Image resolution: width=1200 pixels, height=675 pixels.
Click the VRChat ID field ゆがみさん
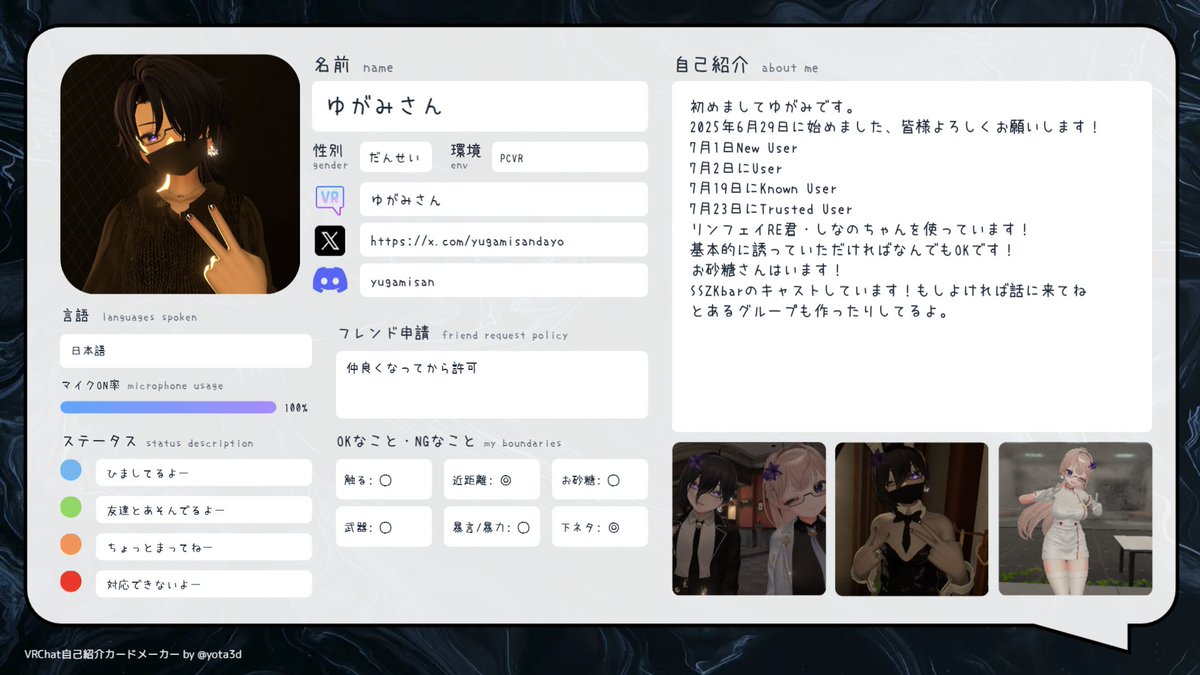(504, 199)
